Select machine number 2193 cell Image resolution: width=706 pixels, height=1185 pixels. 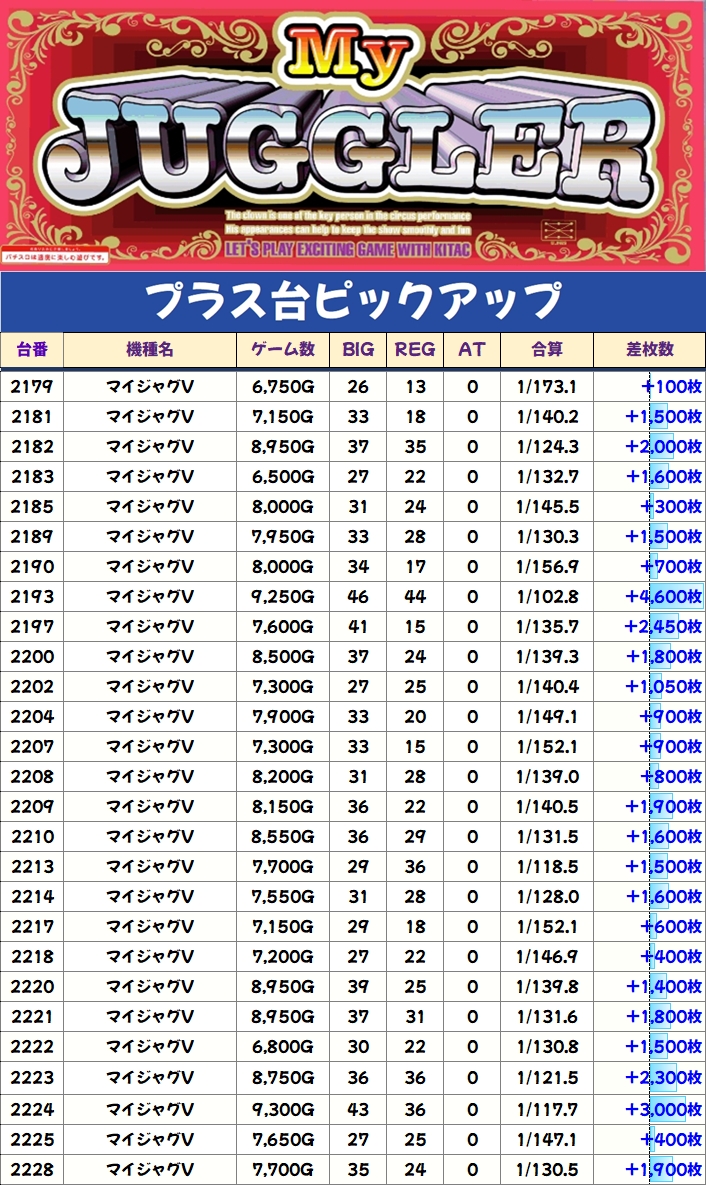click(32, 597)
